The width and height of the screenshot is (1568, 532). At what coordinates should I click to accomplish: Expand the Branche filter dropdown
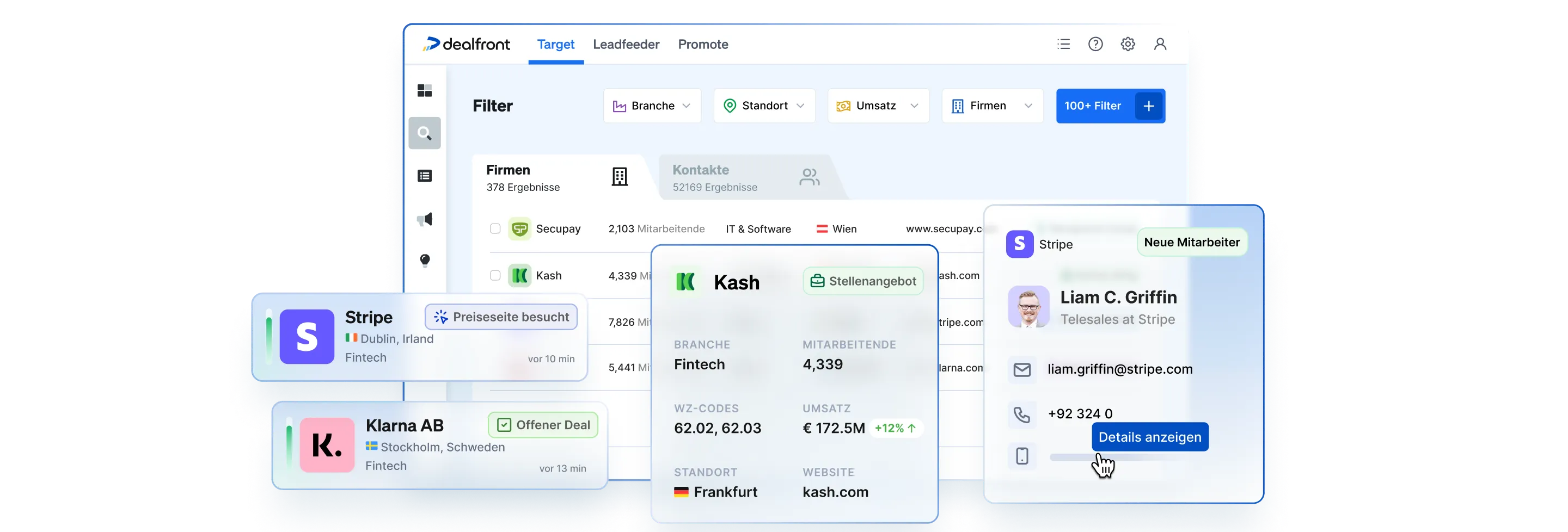point(652,106)
